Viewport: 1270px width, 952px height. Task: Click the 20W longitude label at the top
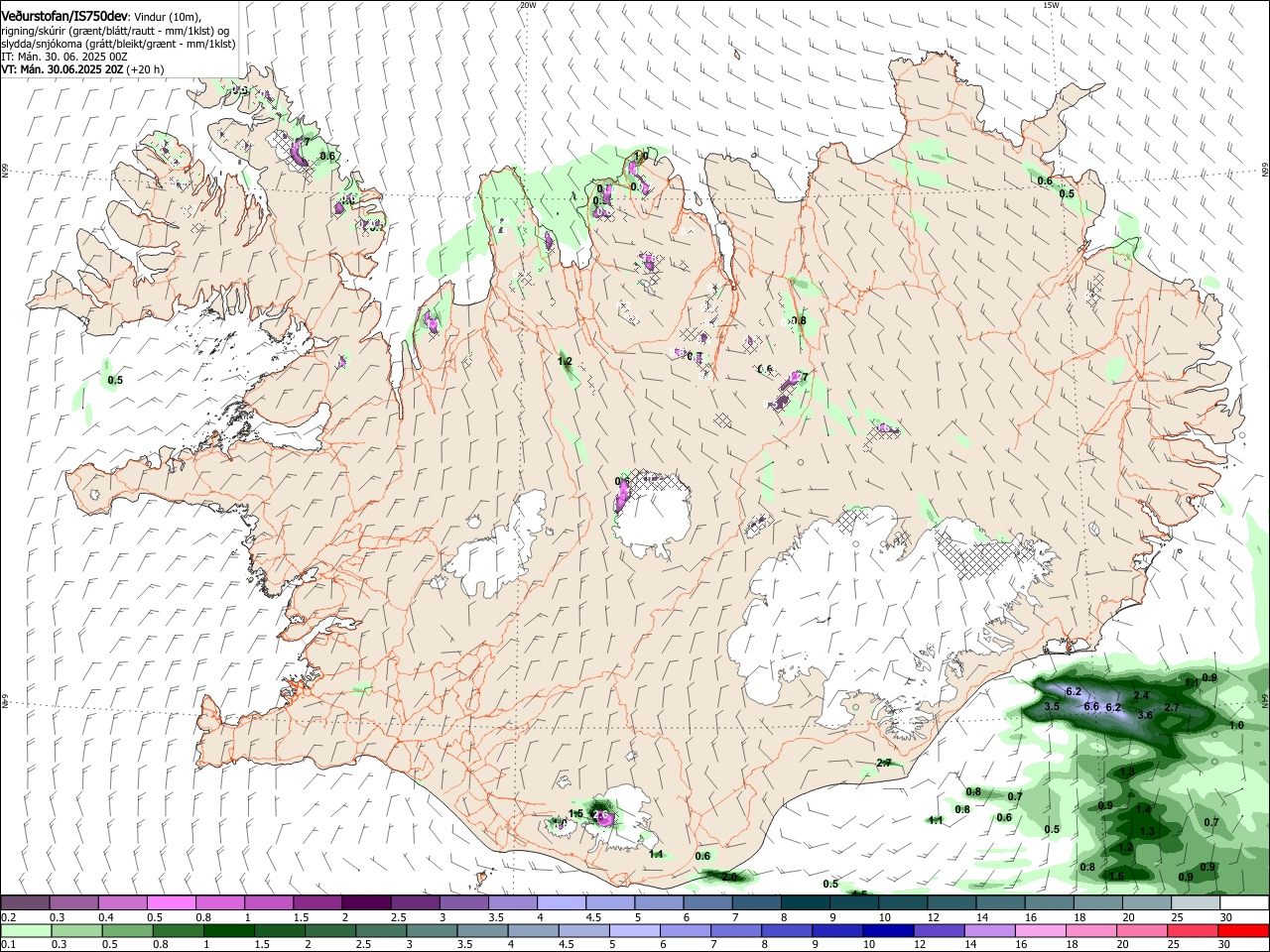pos(528,5)
